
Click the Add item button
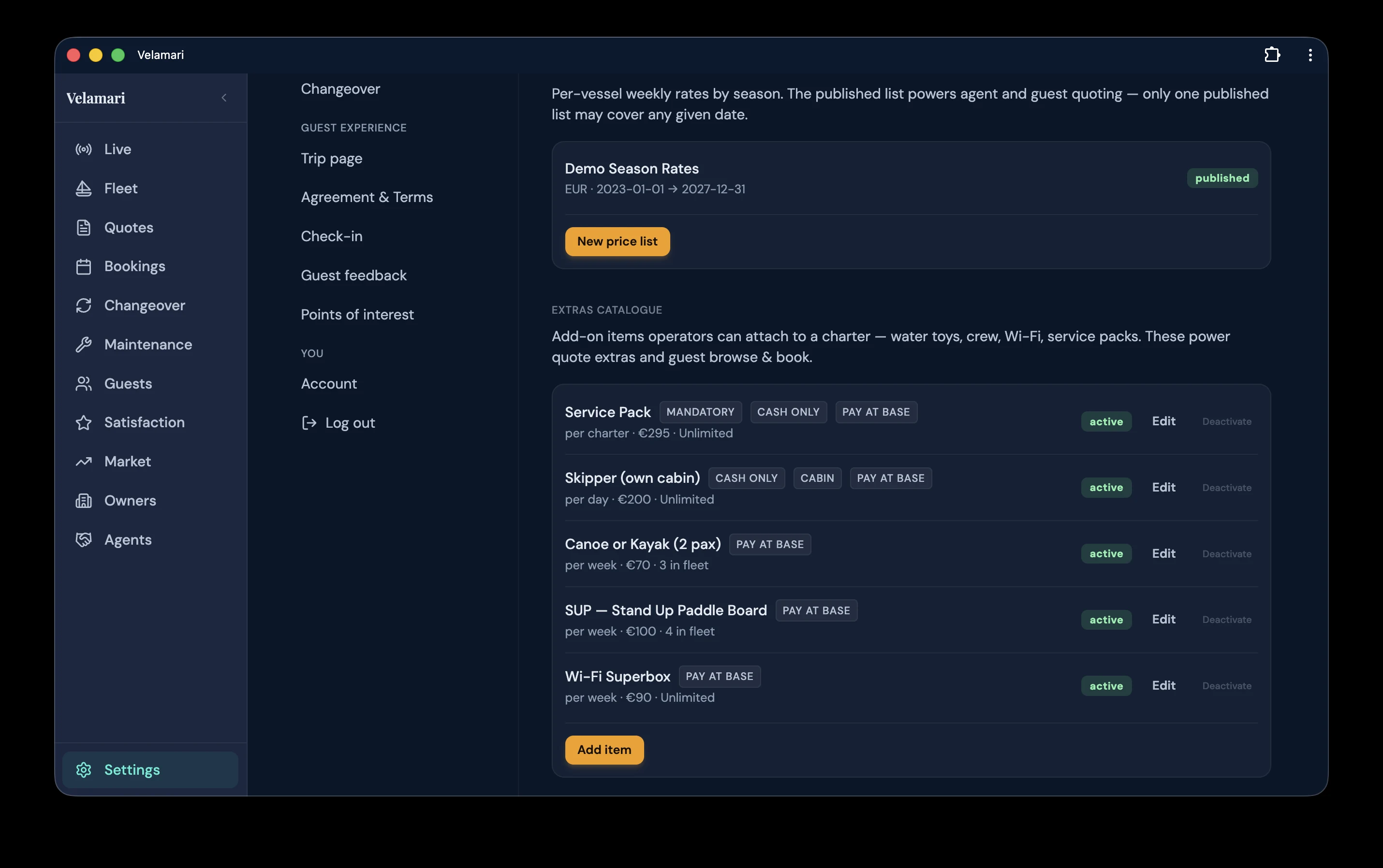(604, 750)
